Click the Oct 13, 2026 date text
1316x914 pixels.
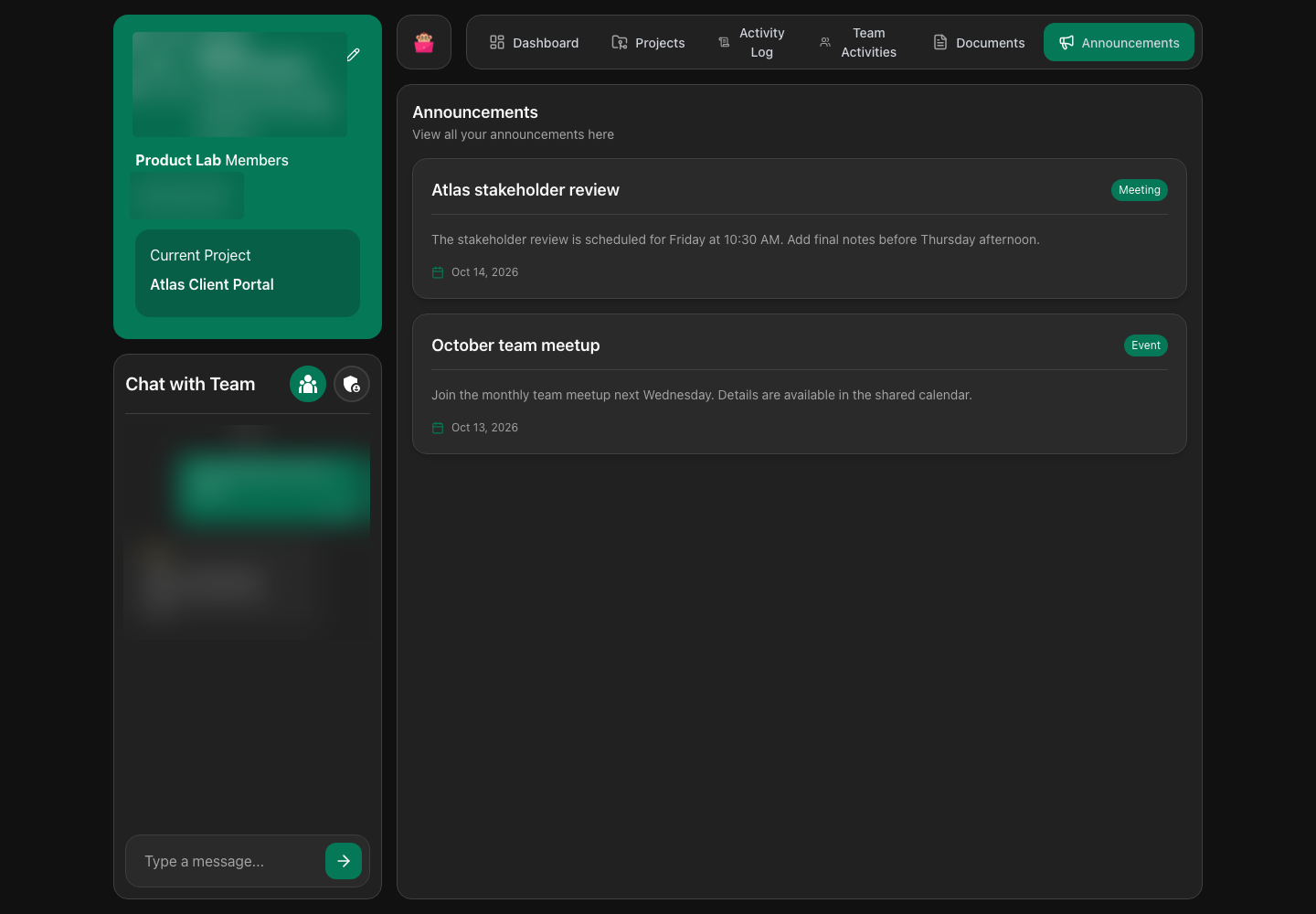pyautogui.click(x=484, y=428)
